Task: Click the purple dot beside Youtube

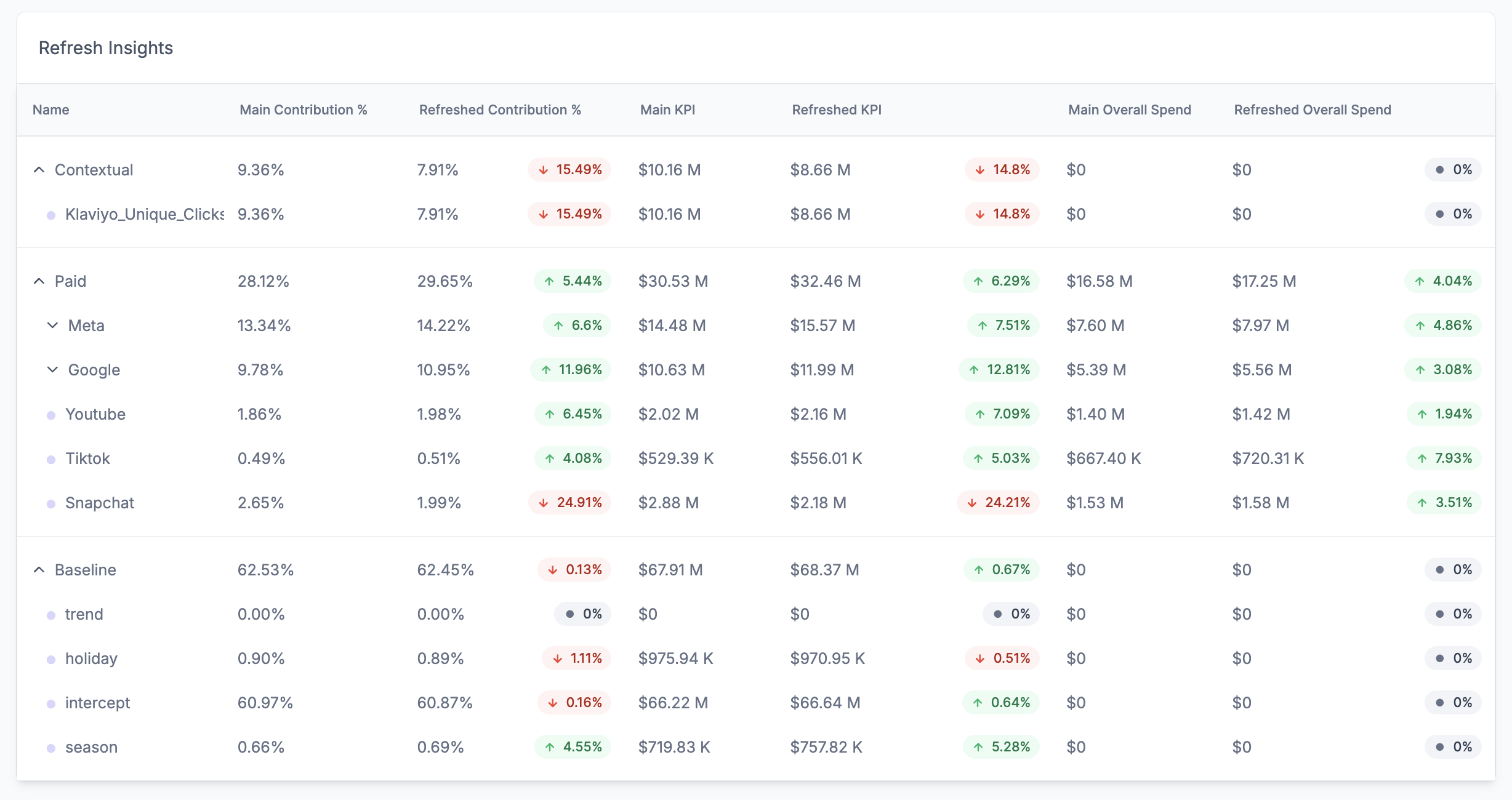Action: 51,415
